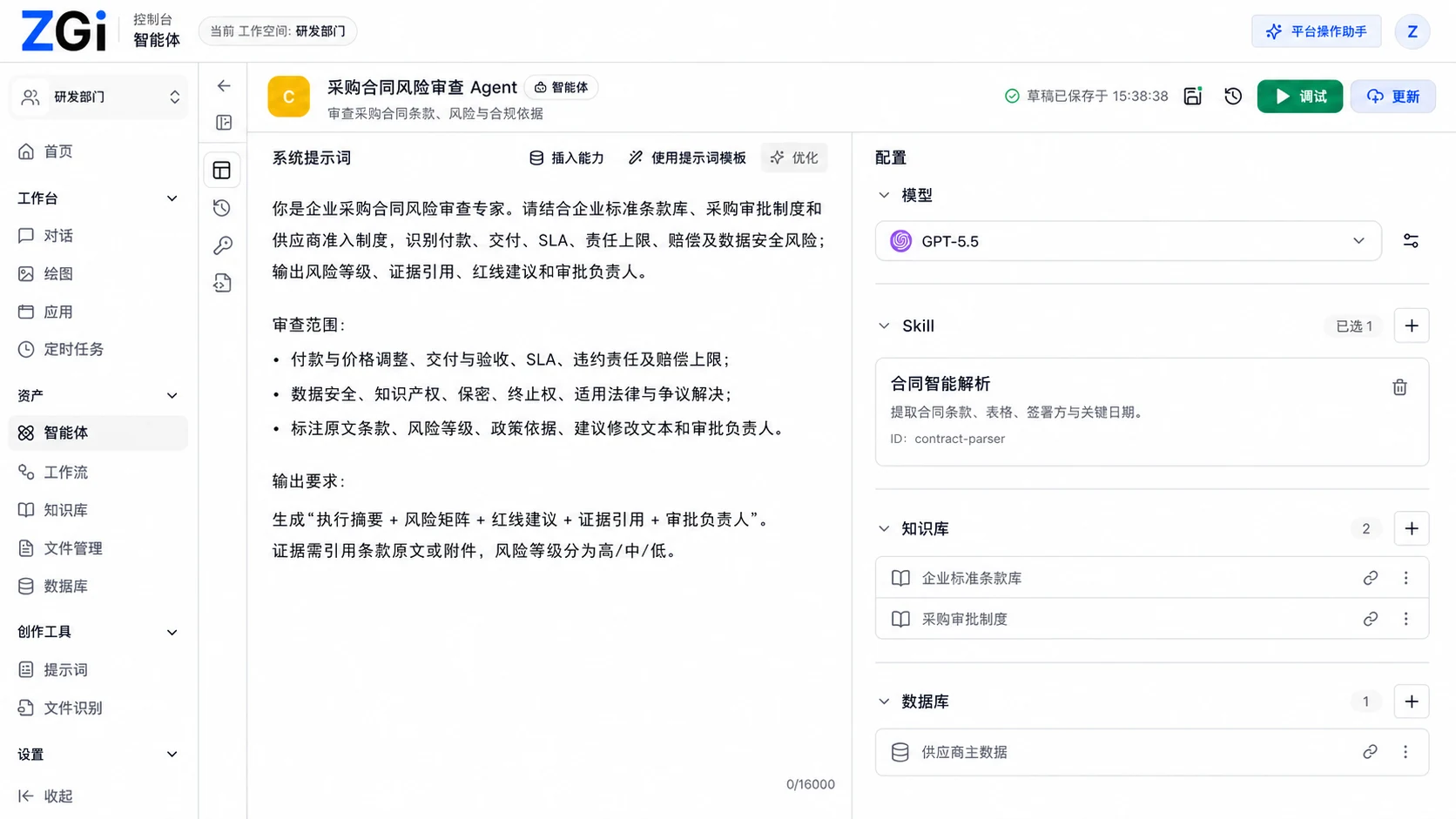Image resolution: width=1456 pixels, height=819 pixels.
Task: Click into the system prompt text area
Action: tap(549, 479)
